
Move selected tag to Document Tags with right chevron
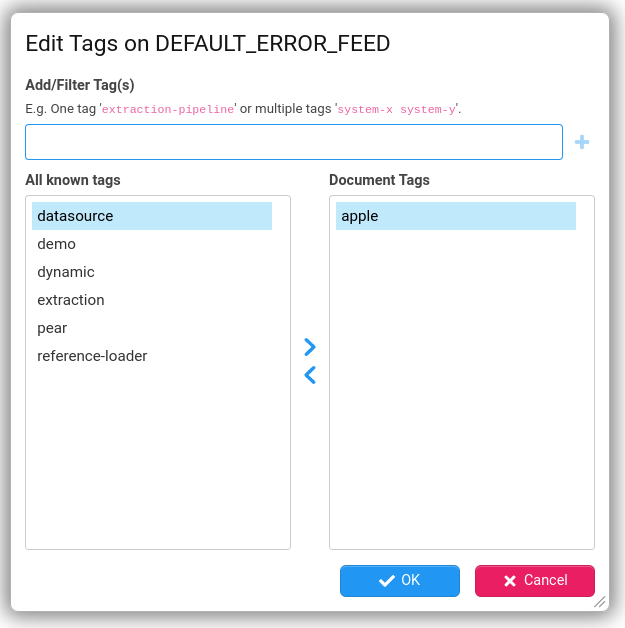click(310, 347)
